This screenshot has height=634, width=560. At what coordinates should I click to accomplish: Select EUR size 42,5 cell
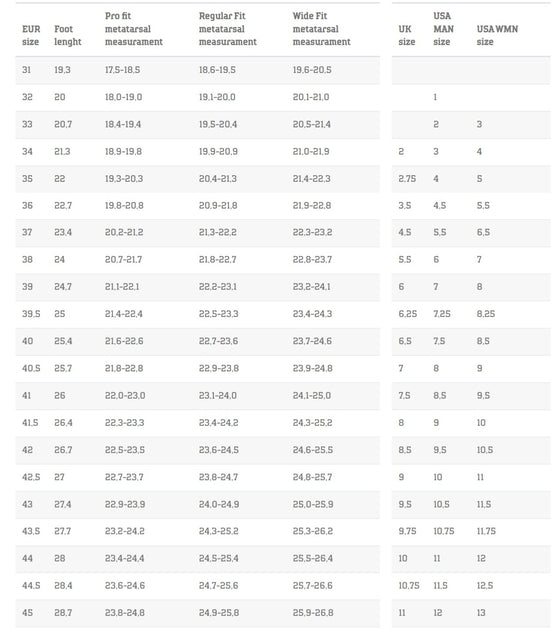(31, 477)
